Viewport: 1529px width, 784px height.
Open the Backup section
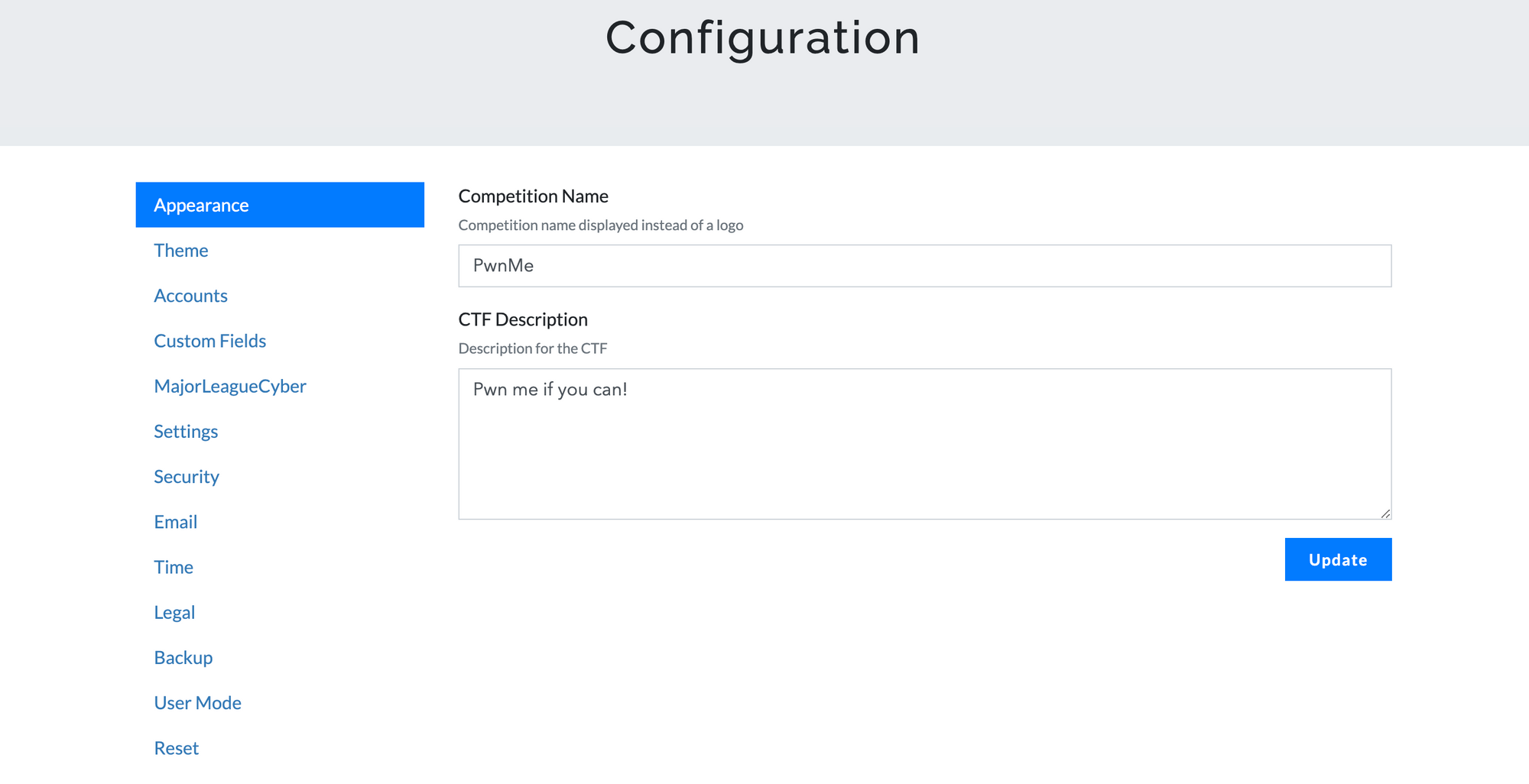183,656
